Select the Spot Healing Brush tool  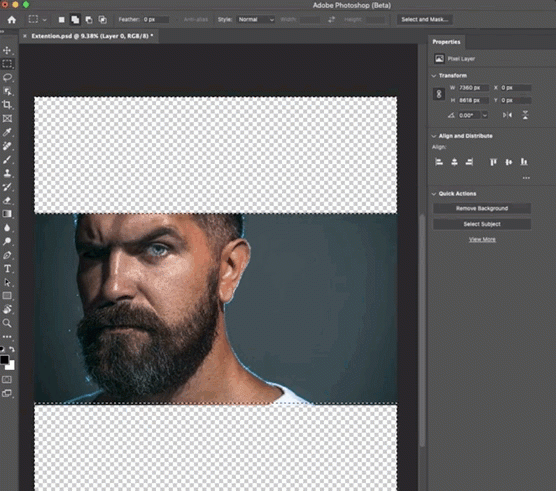(7, 146)
